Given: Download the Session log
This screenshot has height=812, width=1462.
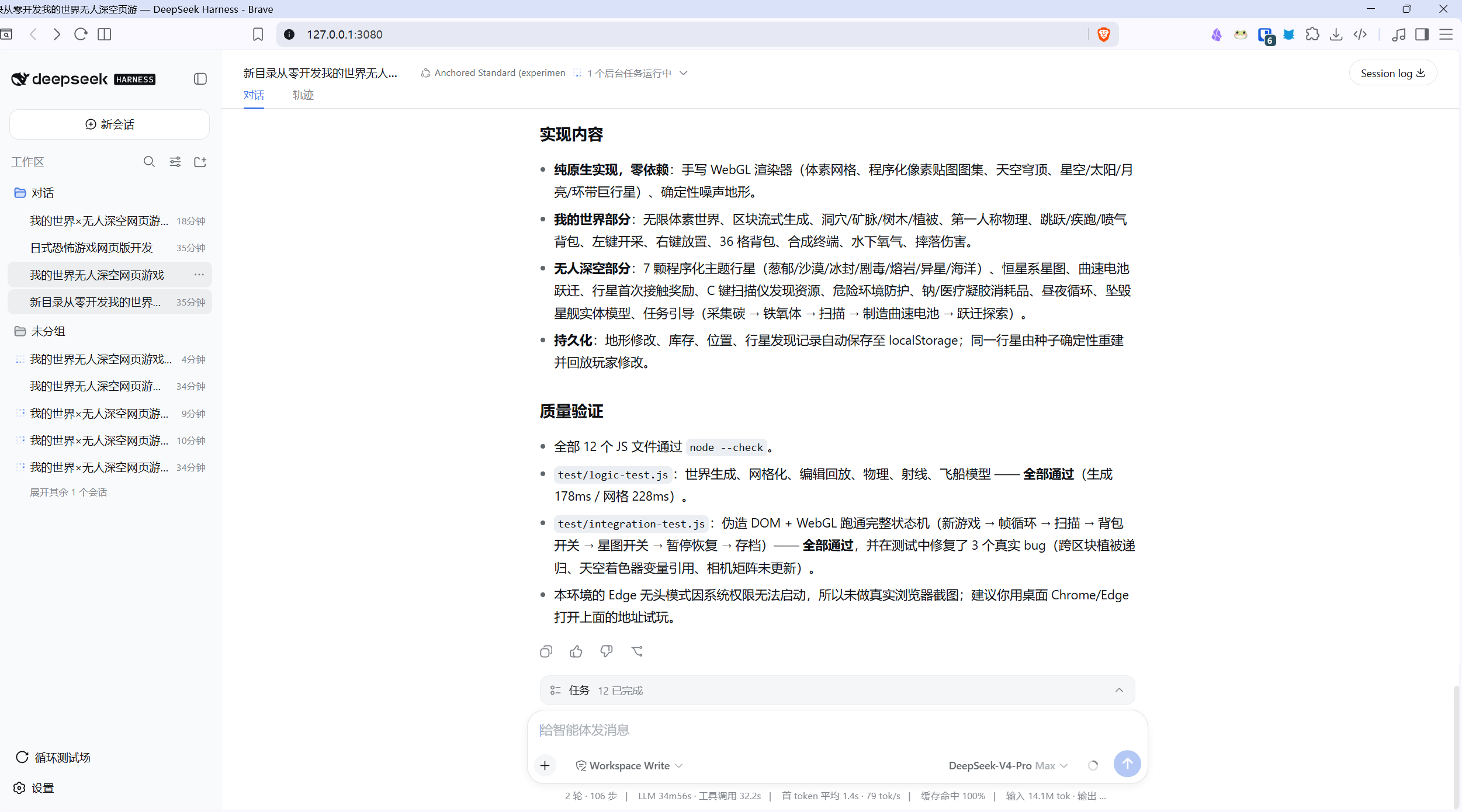Looking at the screenshot, I should [x=1393, y=73].
